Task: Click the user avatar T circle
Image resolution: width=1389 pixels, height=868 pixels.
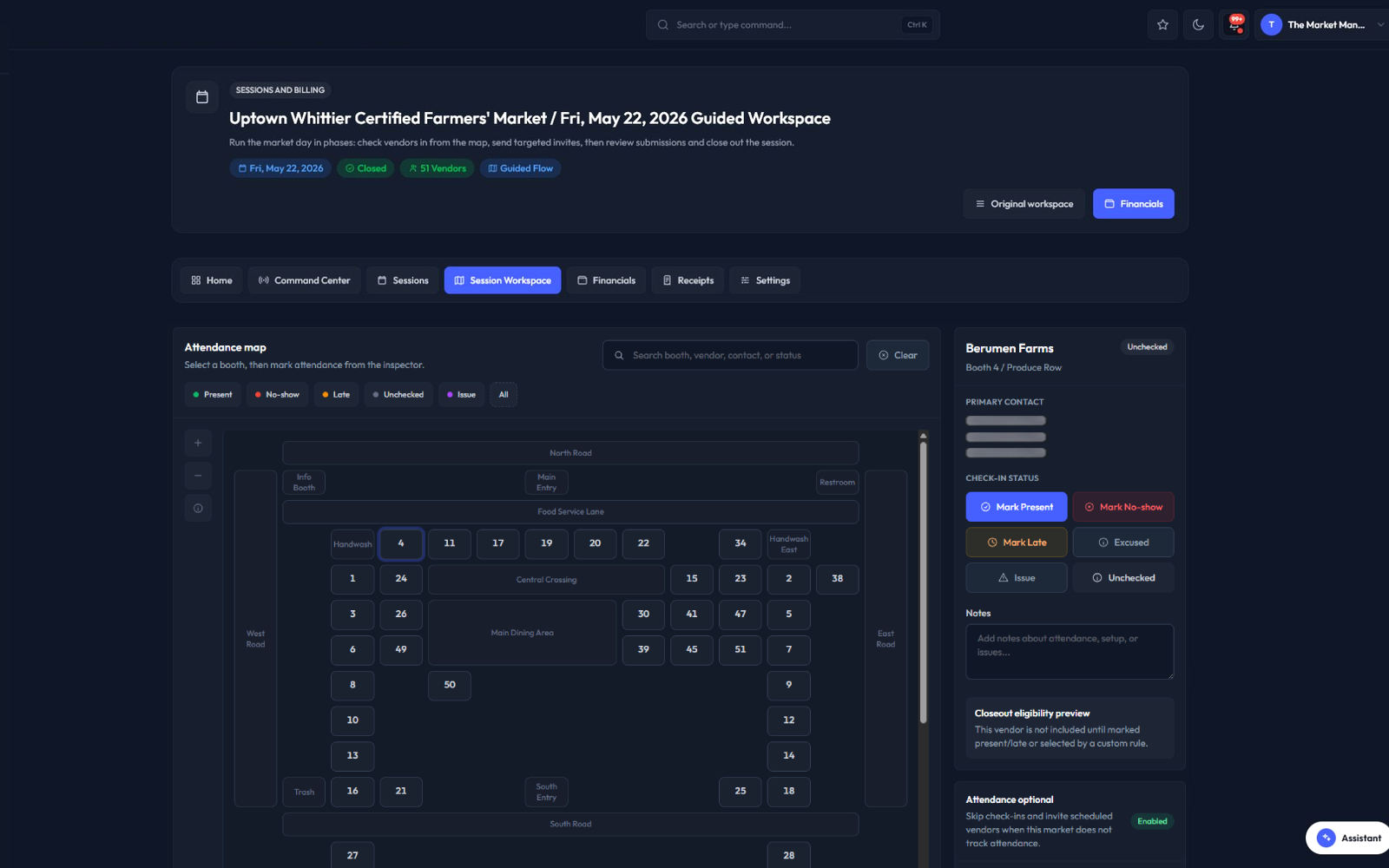Action: [x=1271, y=25]
